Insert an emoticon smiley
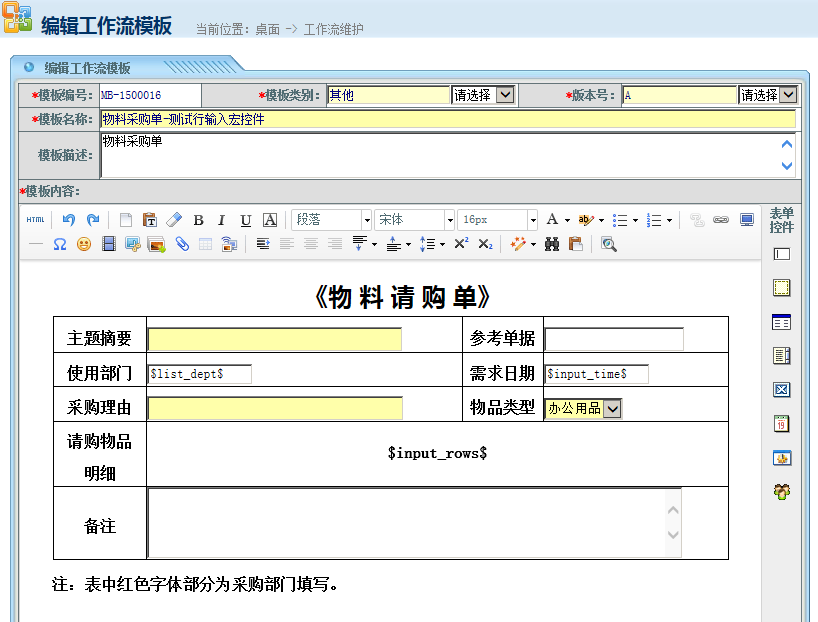Image resolution: width=818 pixels, height=622 pixels. point(84,244)
